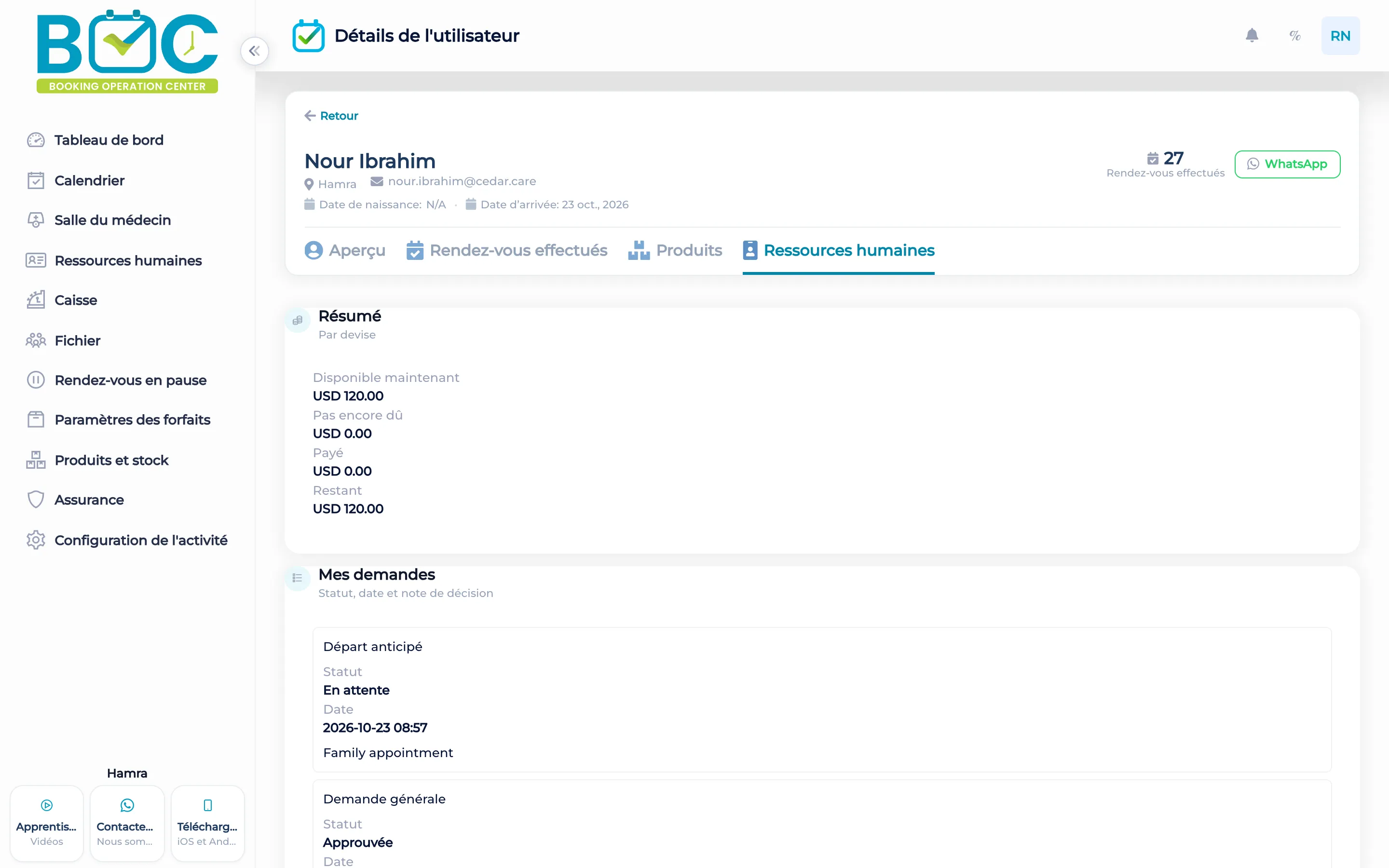Image resolution: width=1389 pixels, height=868 pixels.
Task: Click the percent icon in header
Action: 1295,36
